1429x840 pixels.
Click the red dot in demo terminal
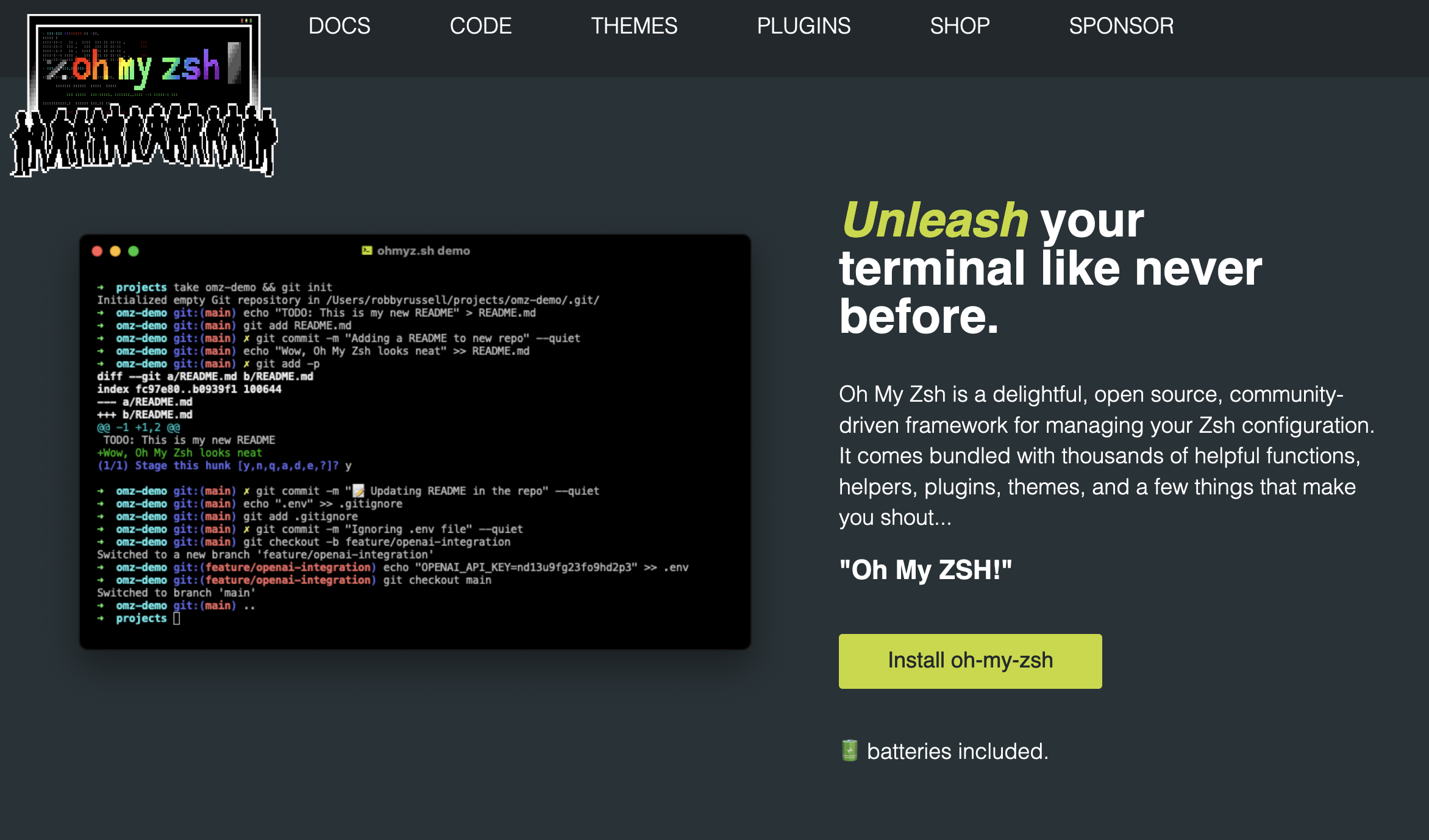point(97,251)
